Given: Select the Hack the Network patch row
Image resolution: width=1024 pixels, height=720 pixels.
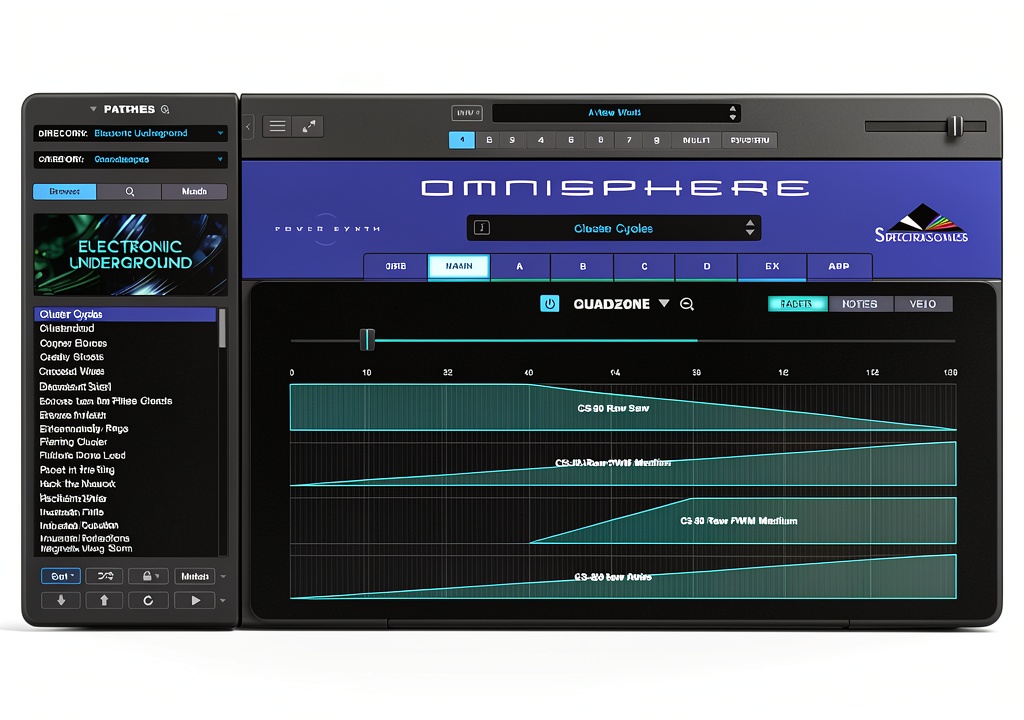Looking at the screenshot, I should (125, 483).
